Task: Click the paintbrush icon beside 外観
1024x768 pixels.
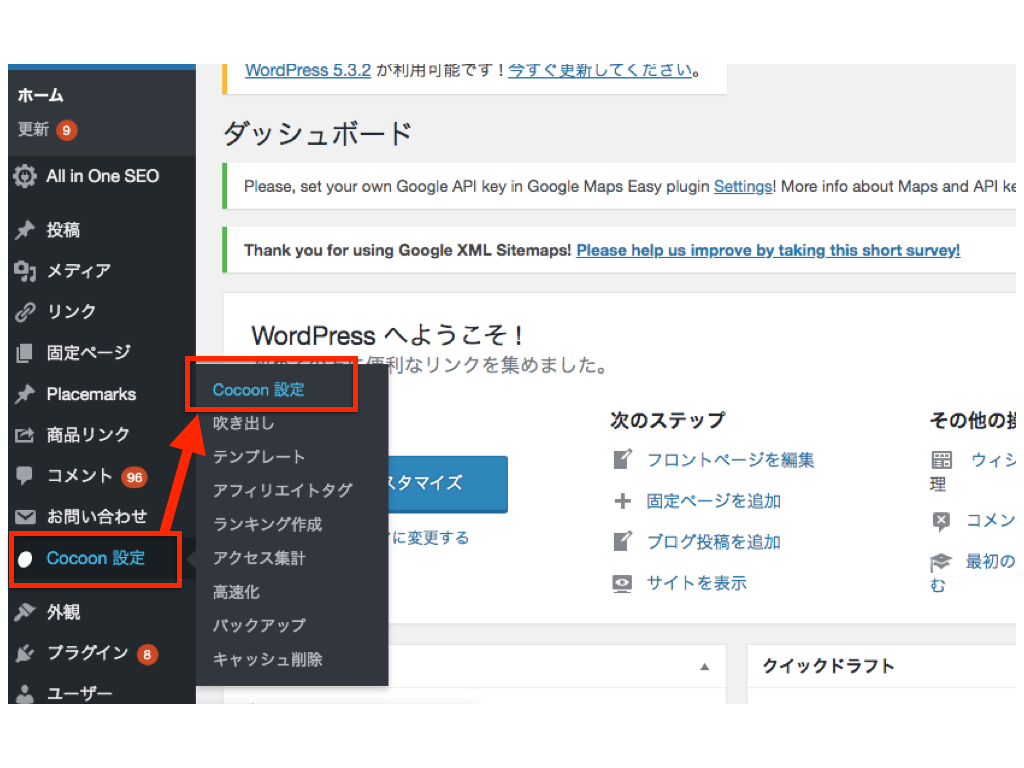Action: [25, 612]
